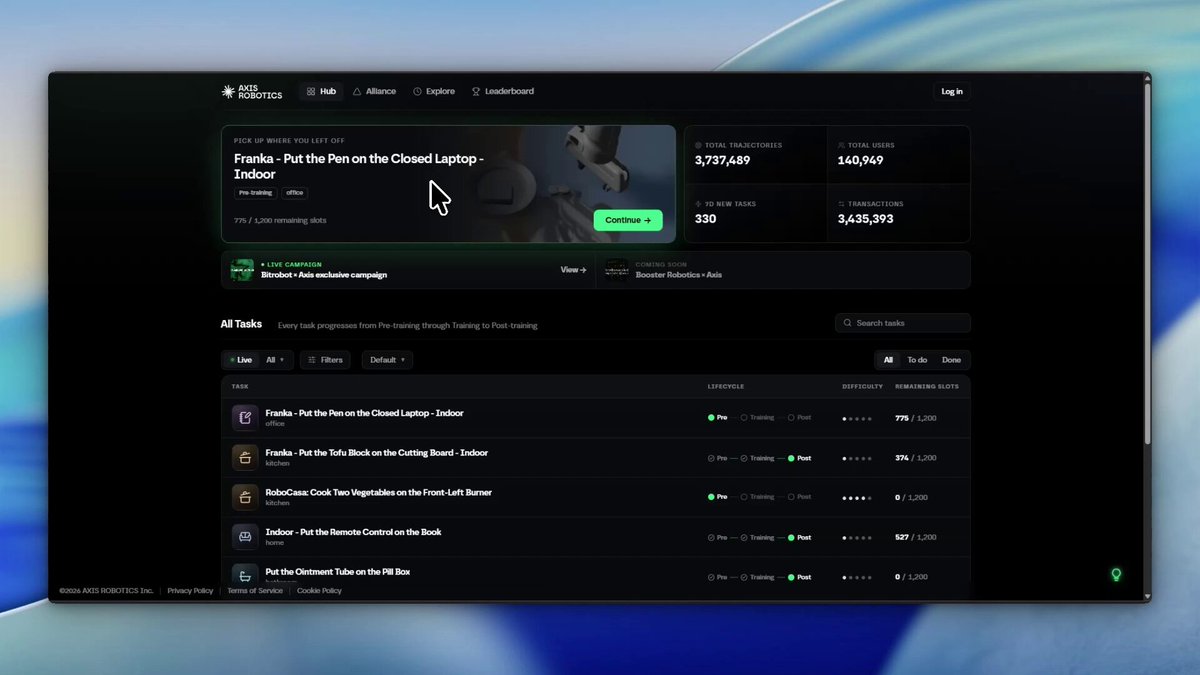This screenshot has width=1200, height=675.
Task: Expand the All dropdown beside Live
Action: pos(275,360)
